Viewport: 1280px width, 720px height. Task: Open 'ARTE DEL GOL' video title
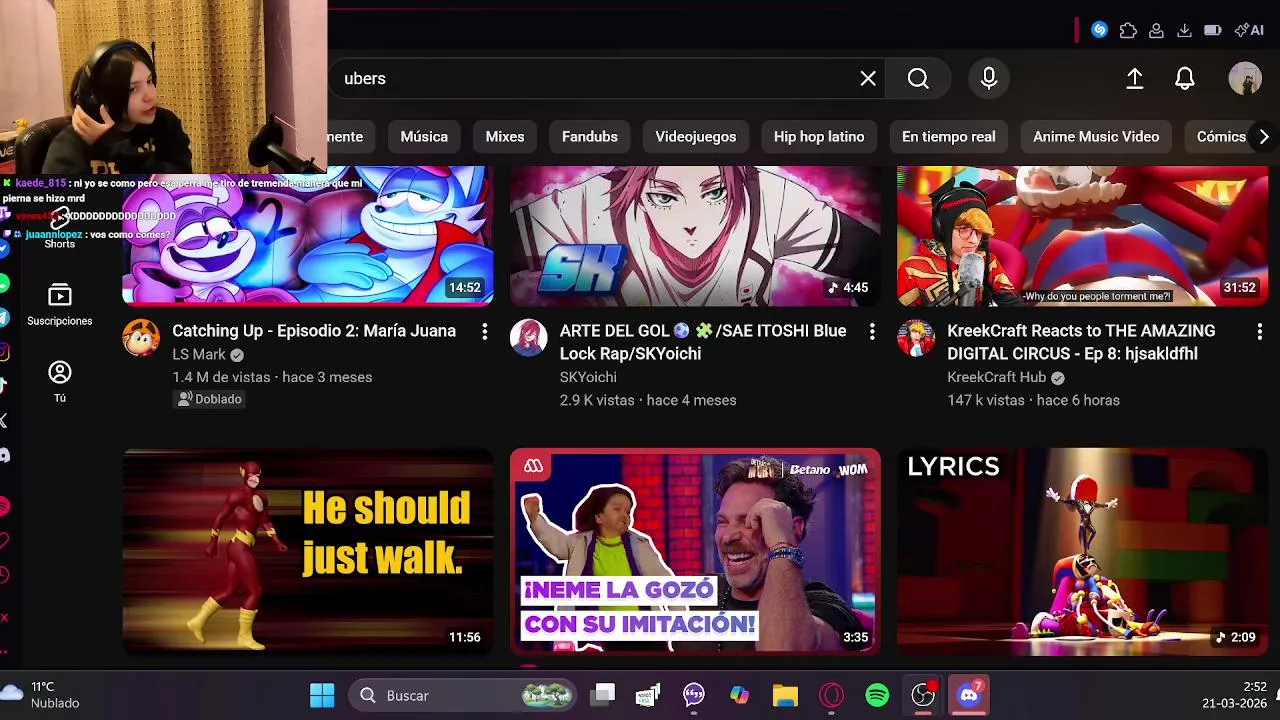coord(703,342)
